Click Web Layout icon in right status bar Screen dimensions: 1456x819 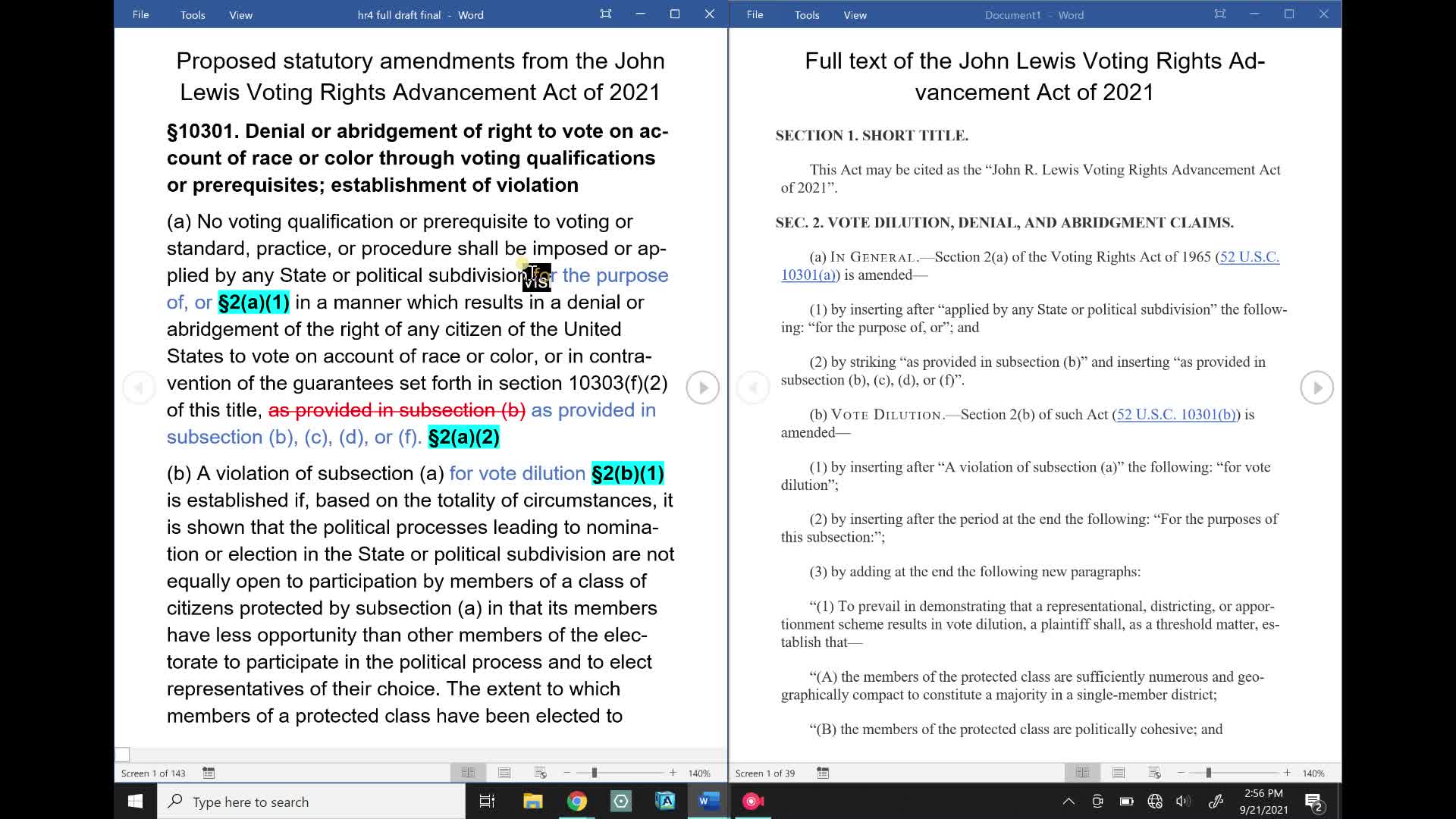pyautogui.click(x=1154, y=773)
